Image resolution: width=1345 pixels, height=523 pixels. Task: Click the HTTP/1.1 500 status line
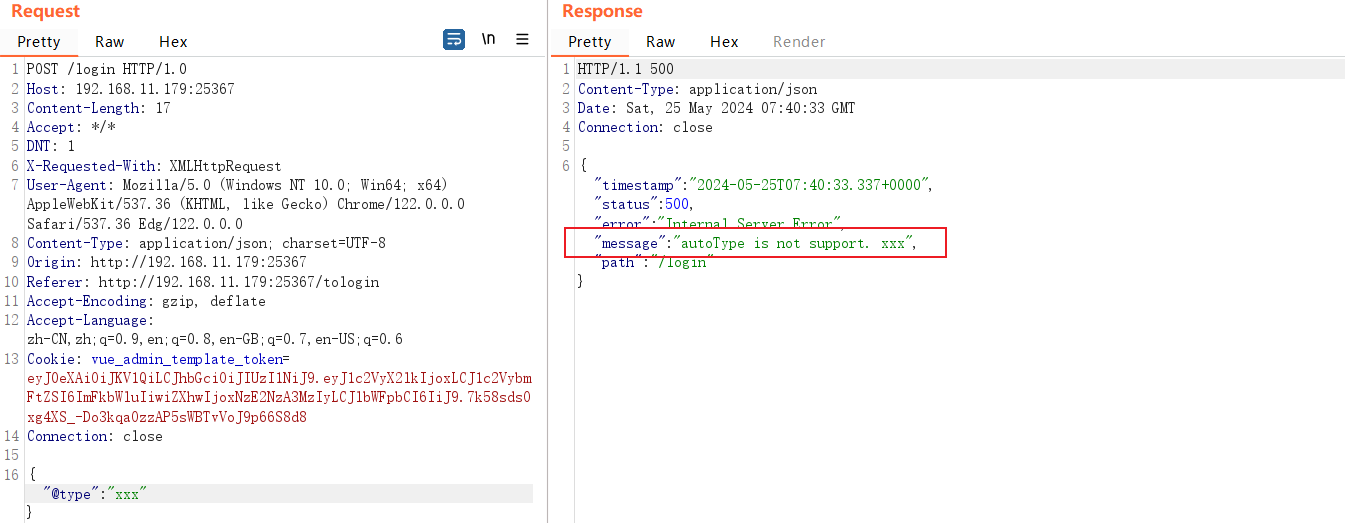[625, 70]
